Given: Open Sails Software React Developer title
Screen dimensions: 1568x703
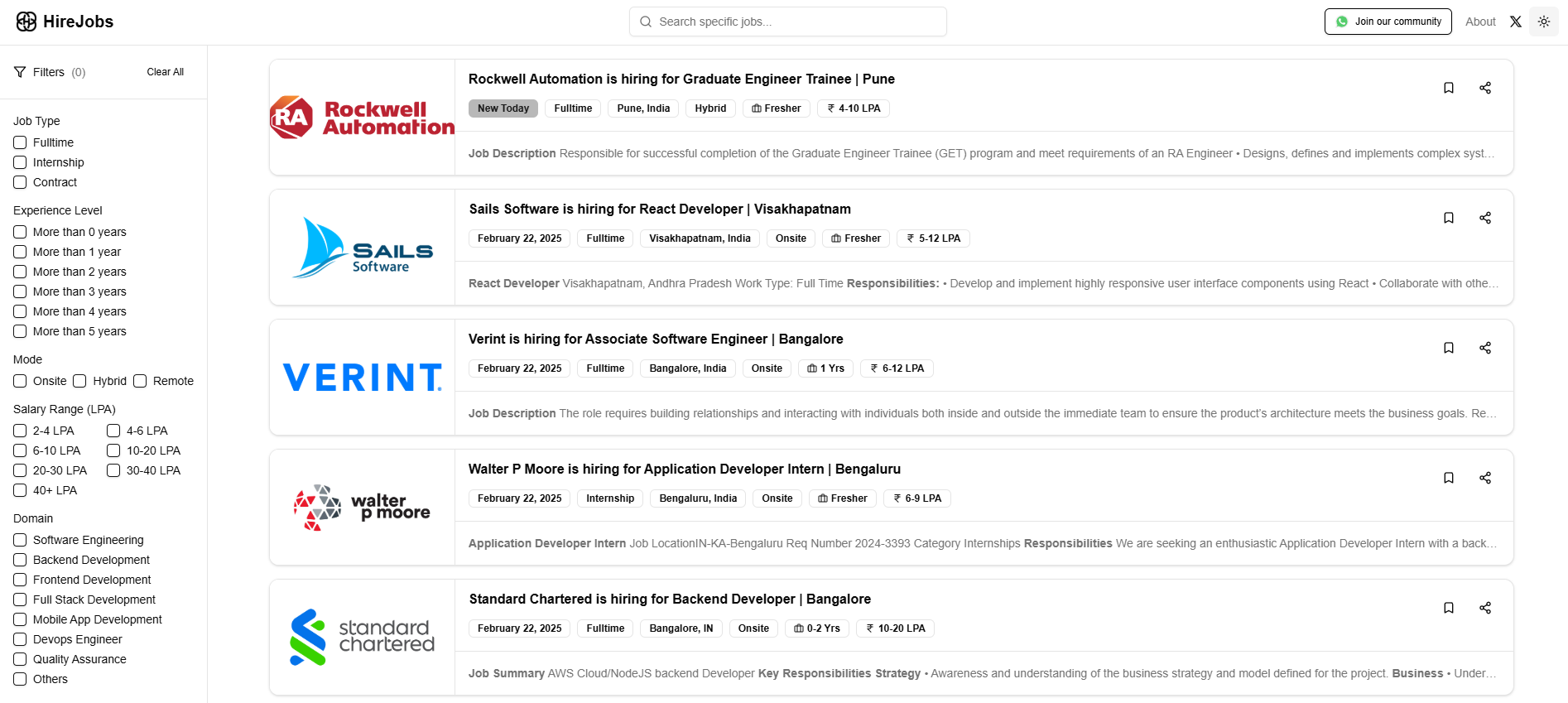Looking at the screenshot, I should pyautogui.click(x=660, y=209).
